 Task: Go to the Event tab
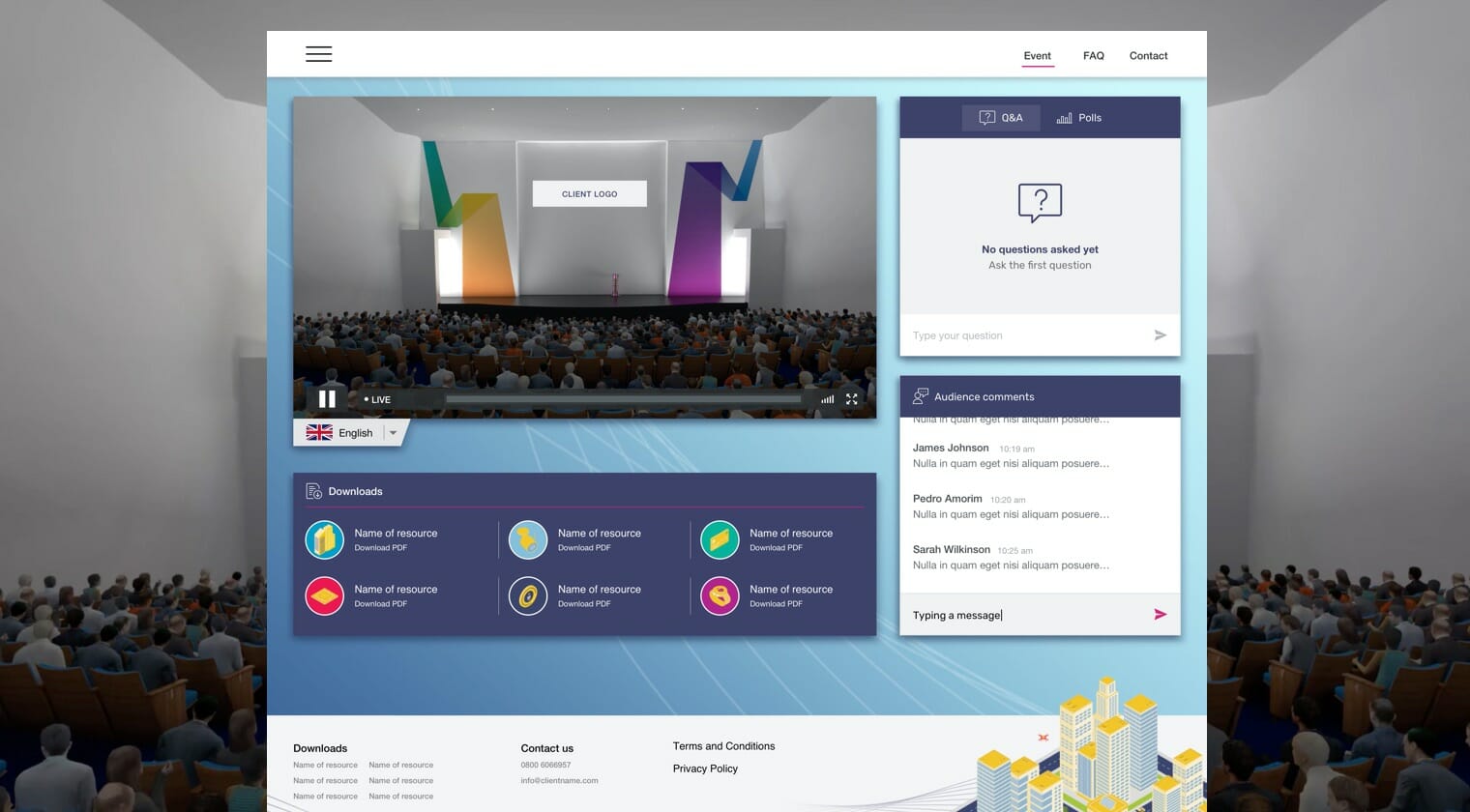tap(1038, 56)
